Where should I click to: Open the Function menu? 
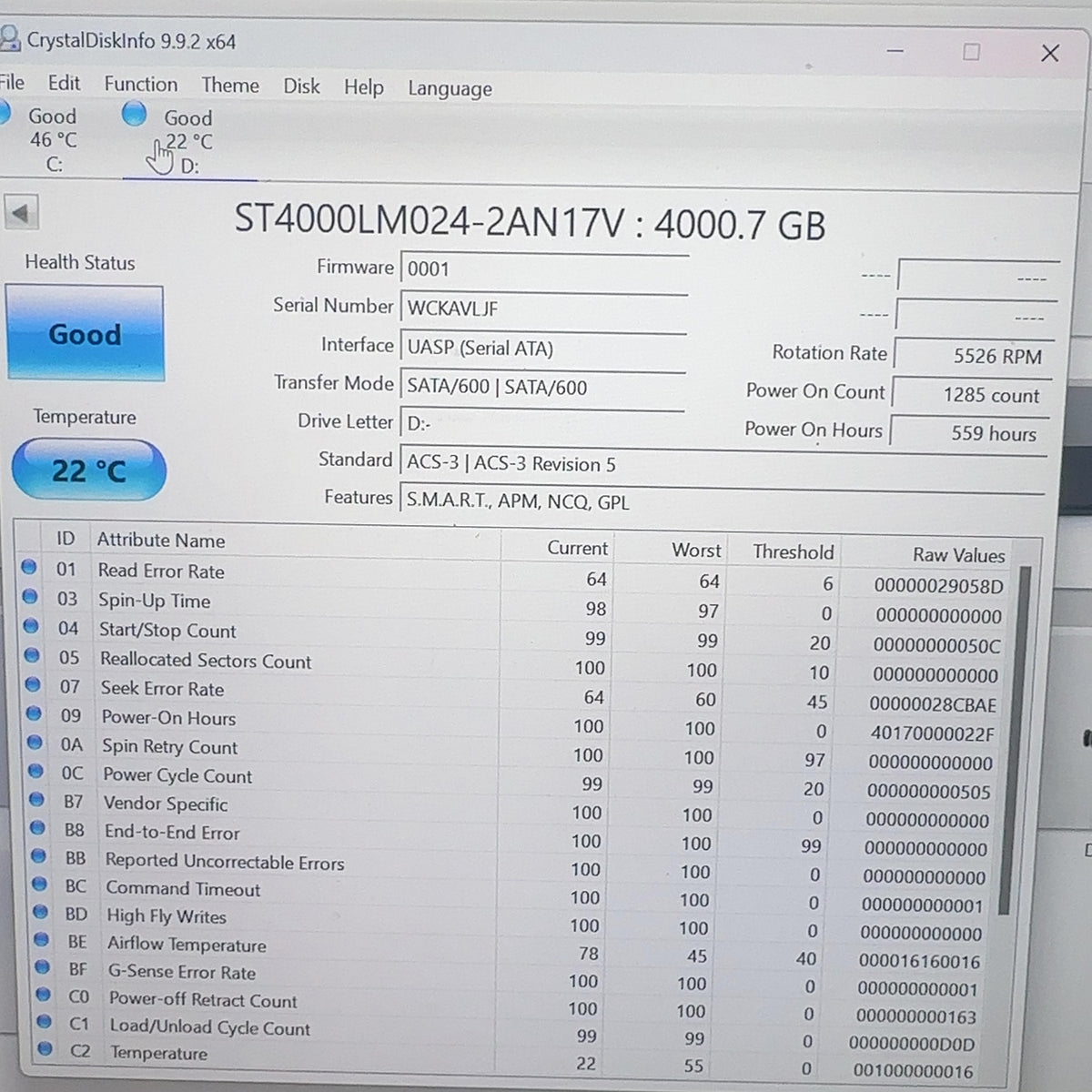click(x=141, y=84)
